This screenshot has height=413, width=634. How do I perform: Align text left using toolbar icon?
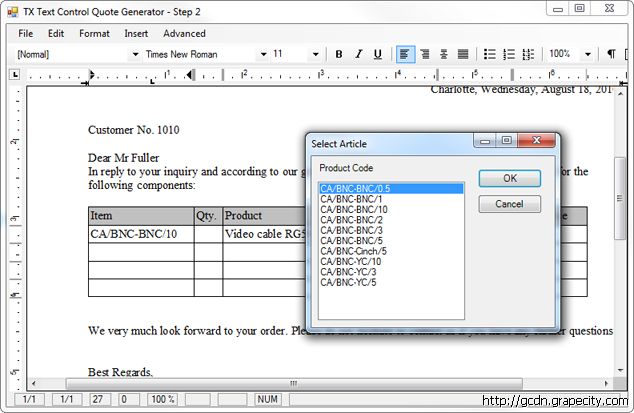(x=405, y=54)
